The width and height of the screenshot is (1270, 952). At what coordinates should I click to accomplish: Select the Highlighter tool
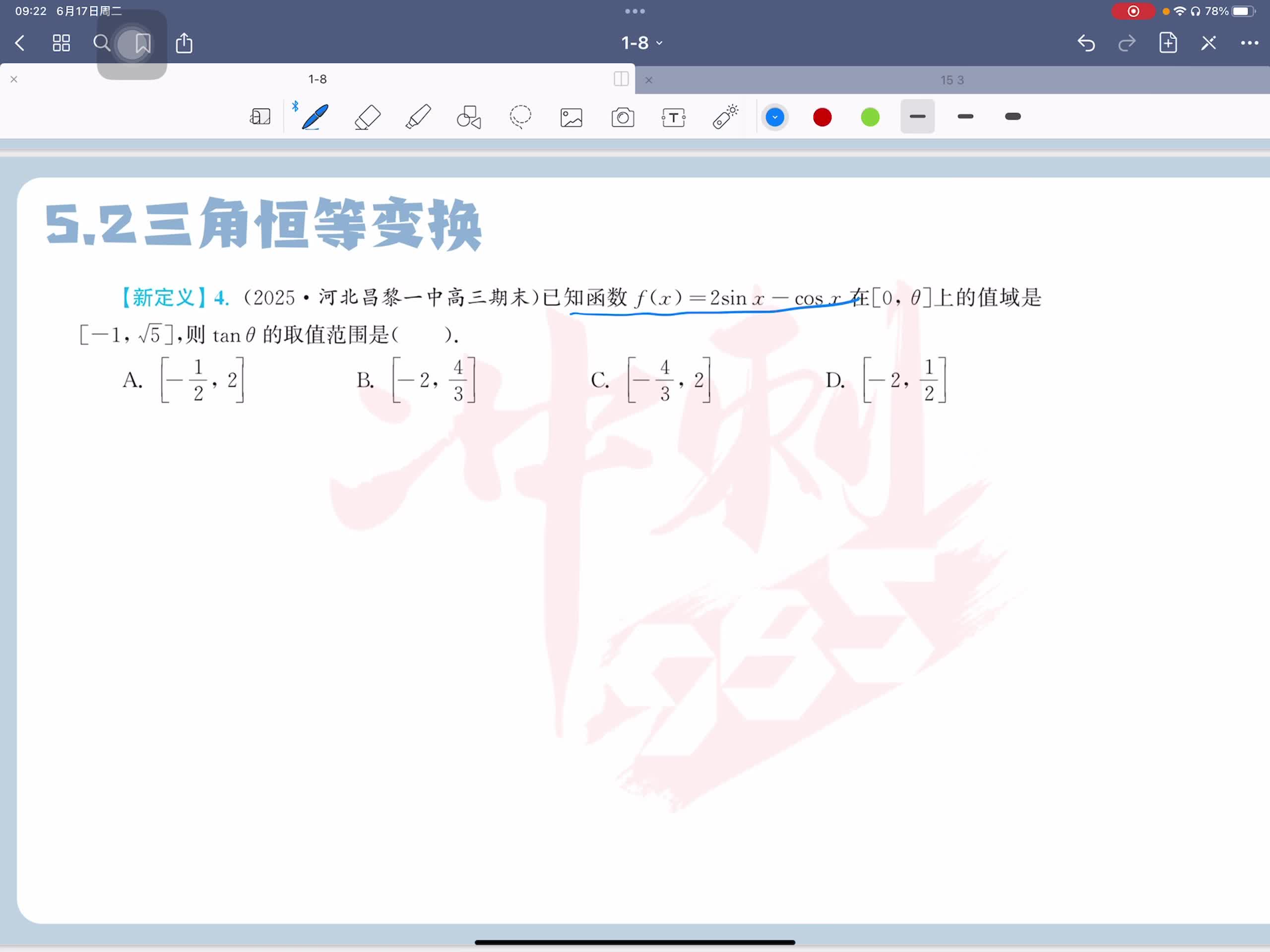[x=418, y=117]
